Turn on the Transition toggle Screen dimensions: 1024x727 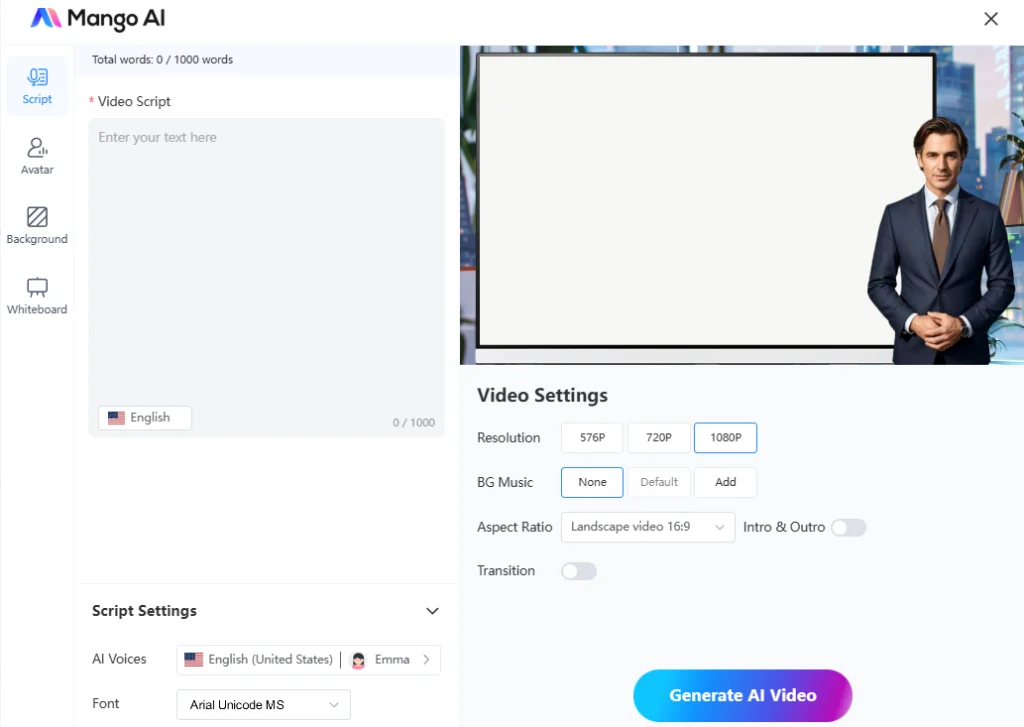click(579, 571)
